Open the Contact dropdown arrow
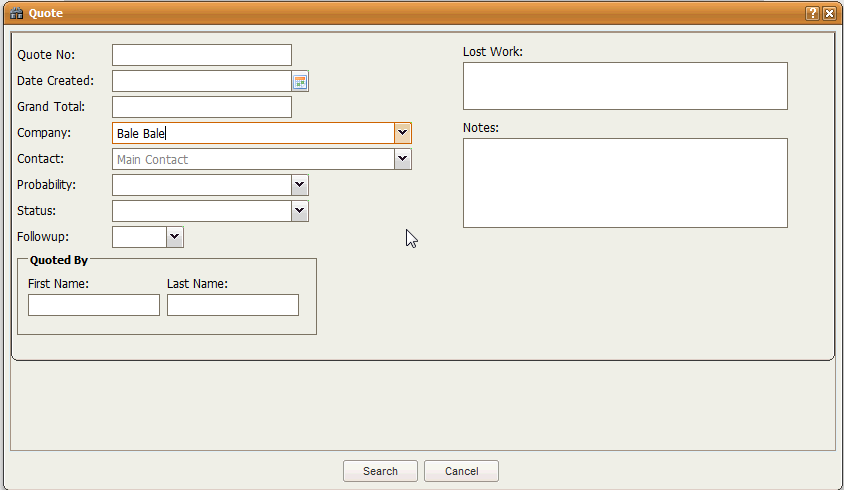 click(402, 159)
